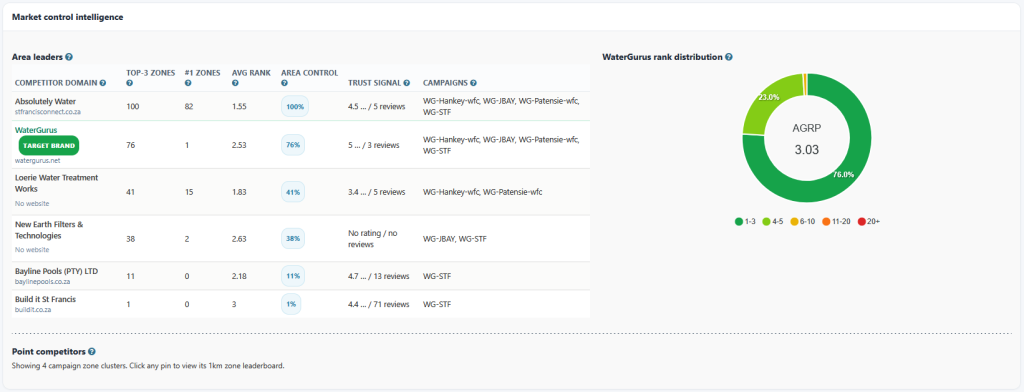Select Loerie Water Treatment Works row name
The width and height of the screenshot is (1024, 392).
click(56, 183)
